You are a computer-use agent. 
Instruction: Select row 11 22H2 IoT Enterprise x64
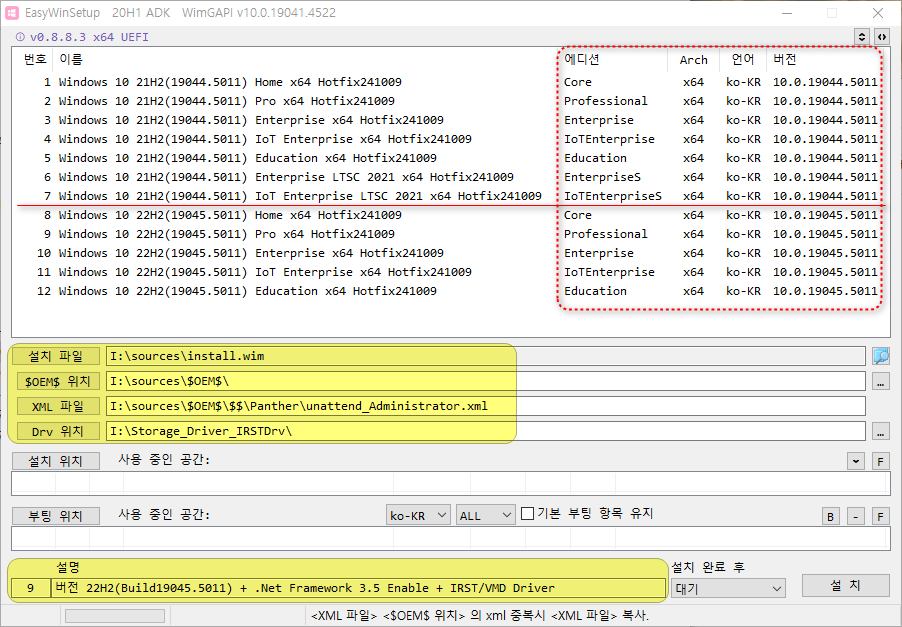click(x=449, y=272)
